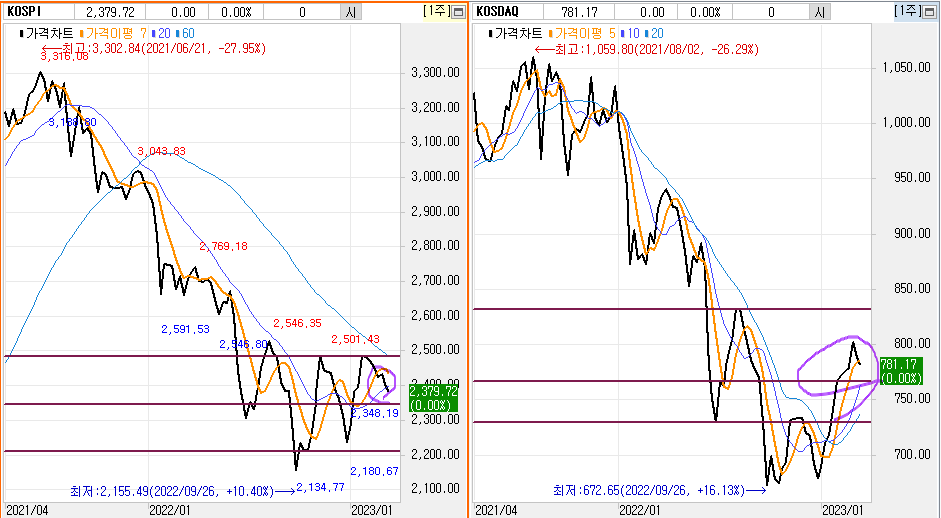Click the 2,134.77 label on KOSPI chart
This screenshot has height=518, width=941.
(x=320, y=487)
